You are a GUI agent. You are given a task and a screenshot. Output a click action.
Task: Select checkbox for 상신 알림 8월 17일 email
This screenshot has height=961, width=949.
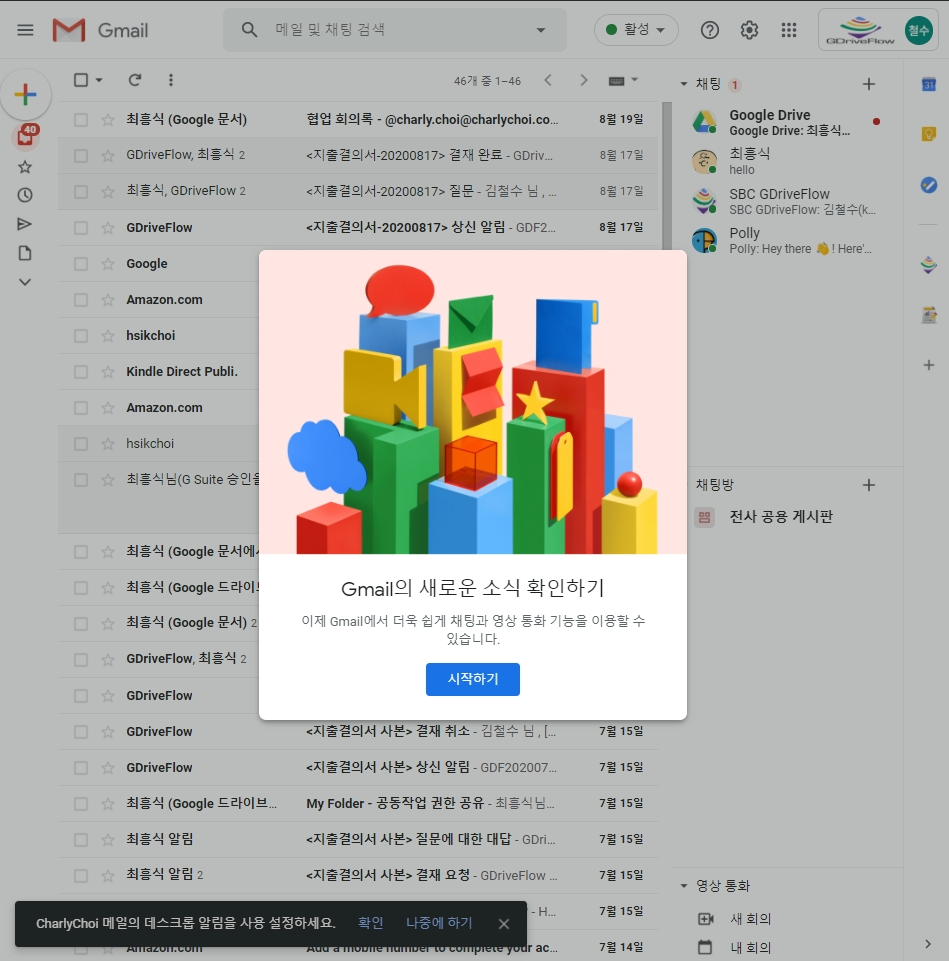point(81,228)
